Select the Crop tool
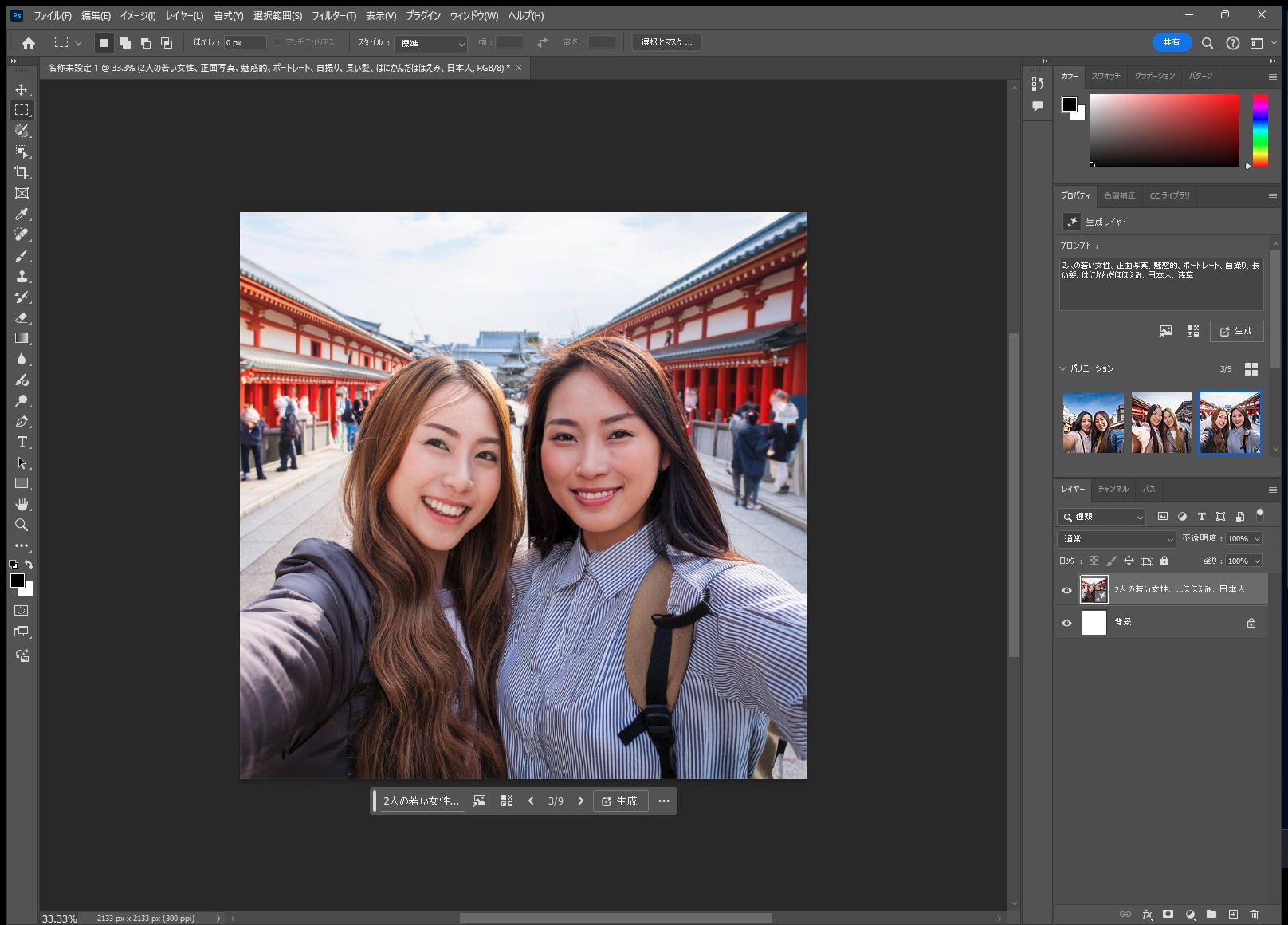The width and height of the screenshot is (1288, 925). (22, 172)
